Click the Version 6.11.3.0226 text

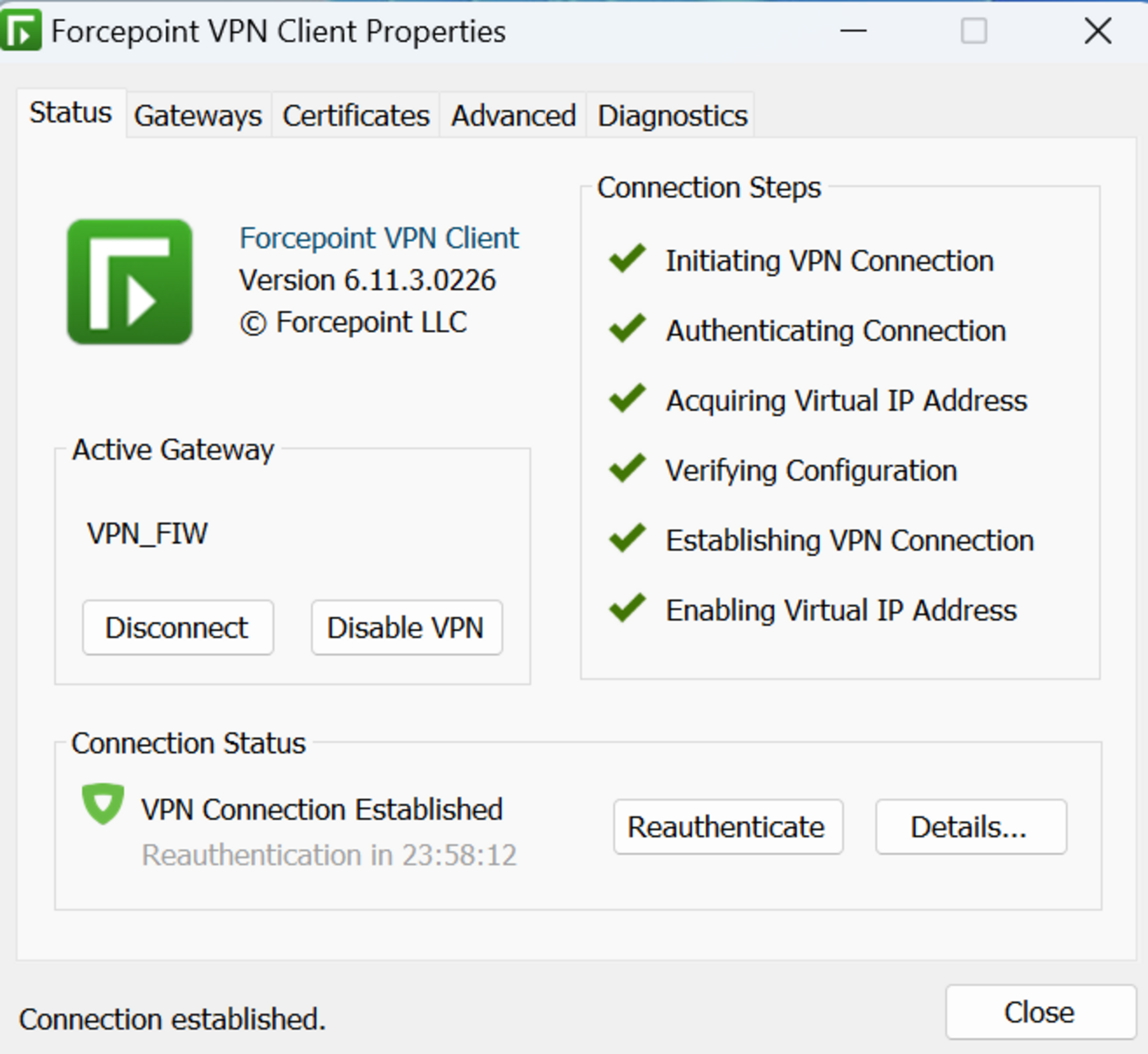[x=367, y=281]
